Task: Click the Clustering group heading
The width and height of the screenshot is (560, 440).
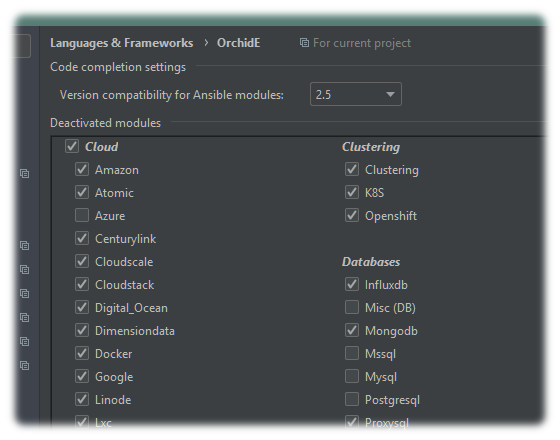Action: (x=371, y=147)
